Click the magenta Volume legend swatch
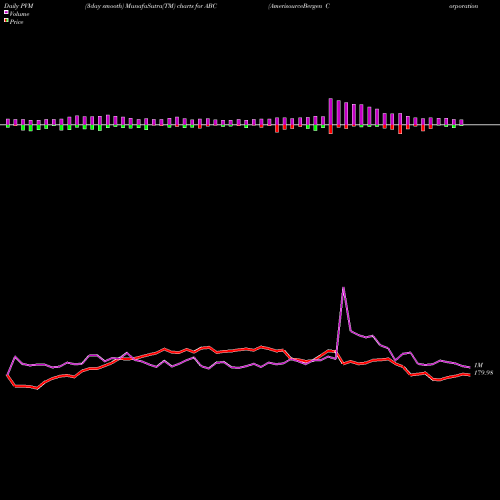The height and width of the screenshot is (500, 500). click(6, 12)
